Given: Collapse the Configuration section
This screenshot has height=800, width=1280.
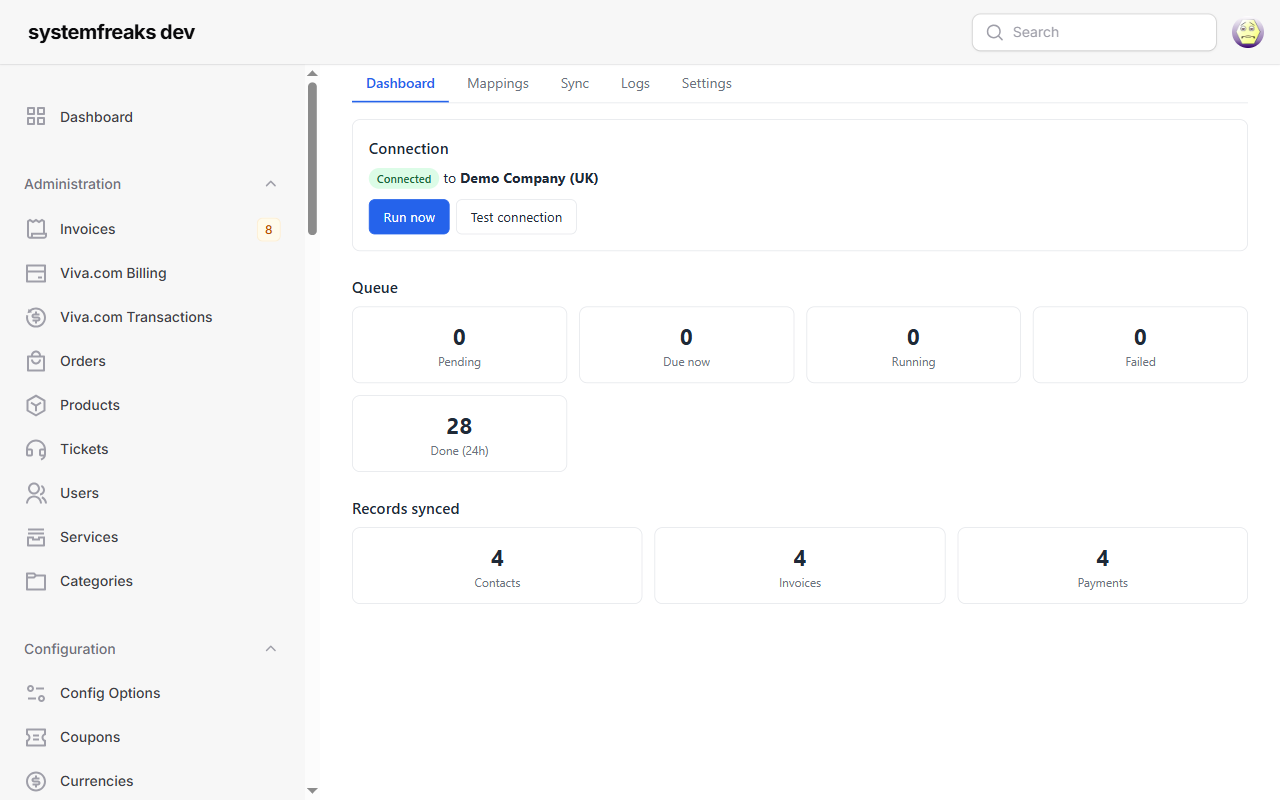Looking at the screenshot, I should 270,649.
